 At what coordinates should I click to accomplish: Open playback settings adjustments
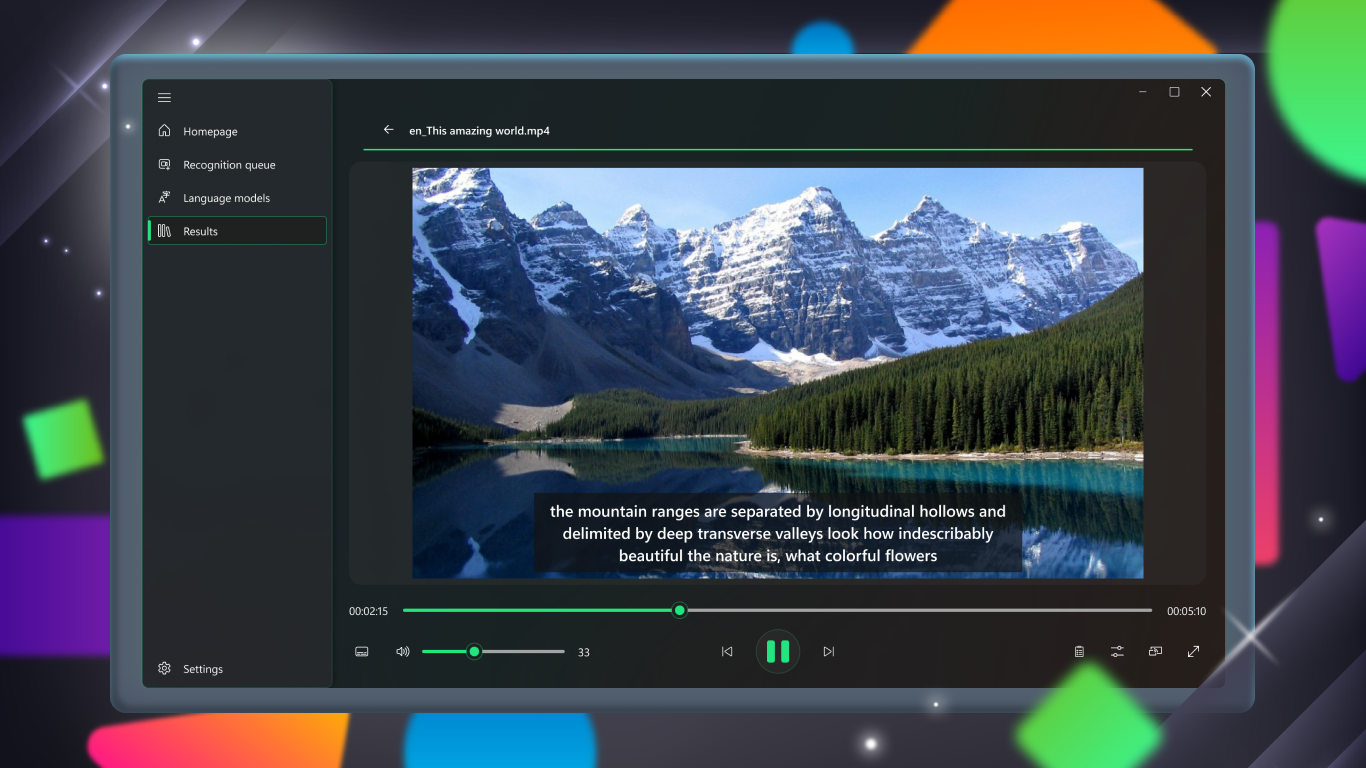(x=1117, y=651)
